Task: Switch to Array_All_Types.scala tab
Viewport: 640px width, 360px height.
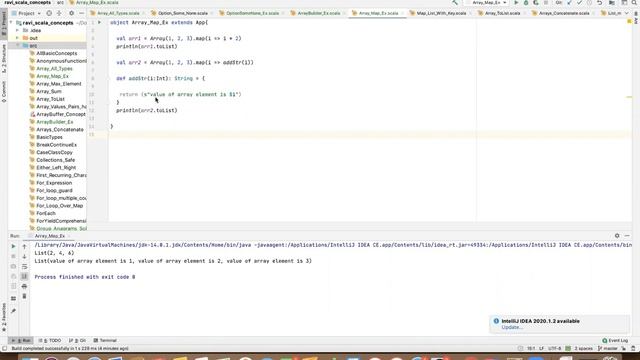Action: pos(118,13)
